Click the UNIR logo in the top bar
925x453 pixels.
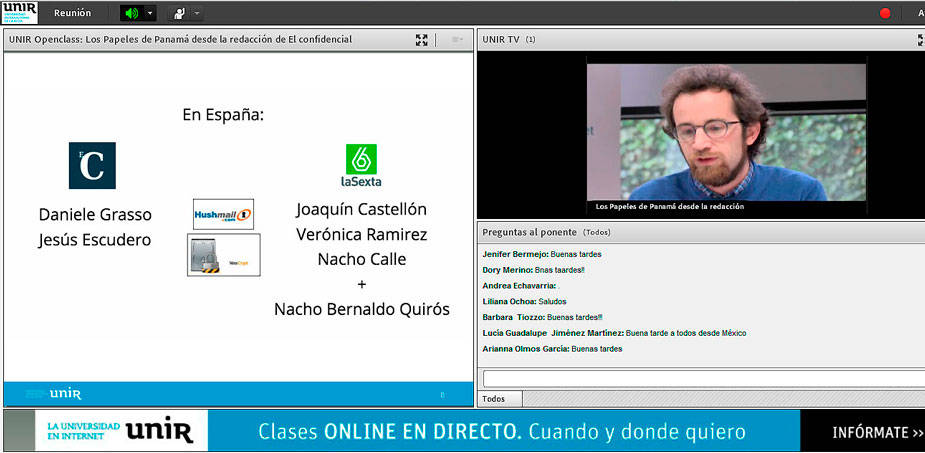point(19,12)
